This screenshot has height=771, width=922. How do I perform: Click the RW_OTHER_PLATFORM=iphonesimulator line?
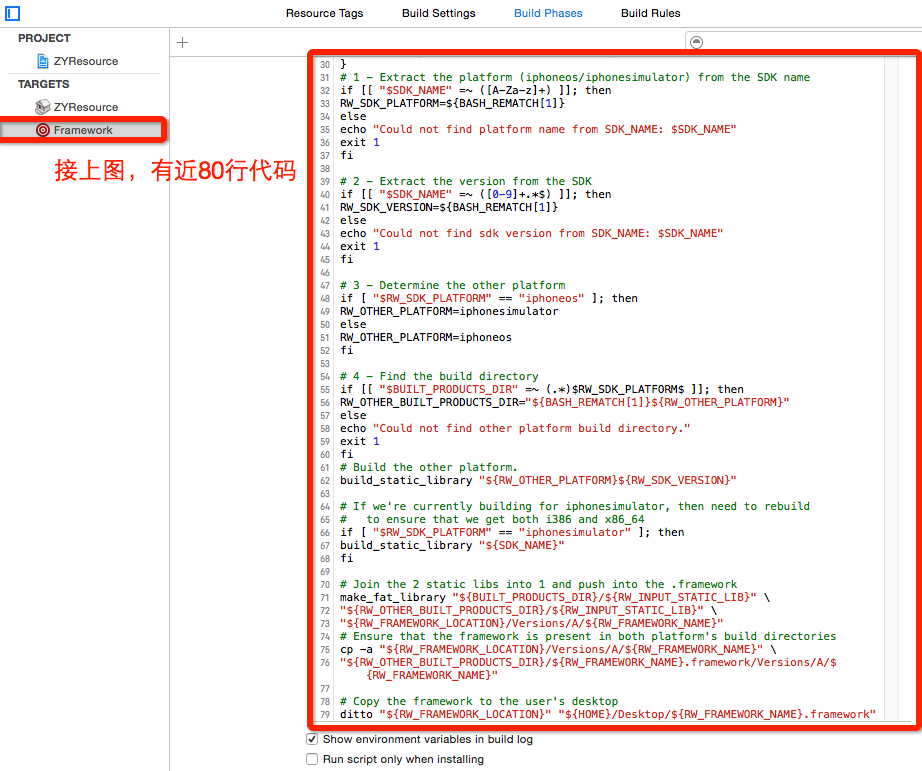coord(449,311)
